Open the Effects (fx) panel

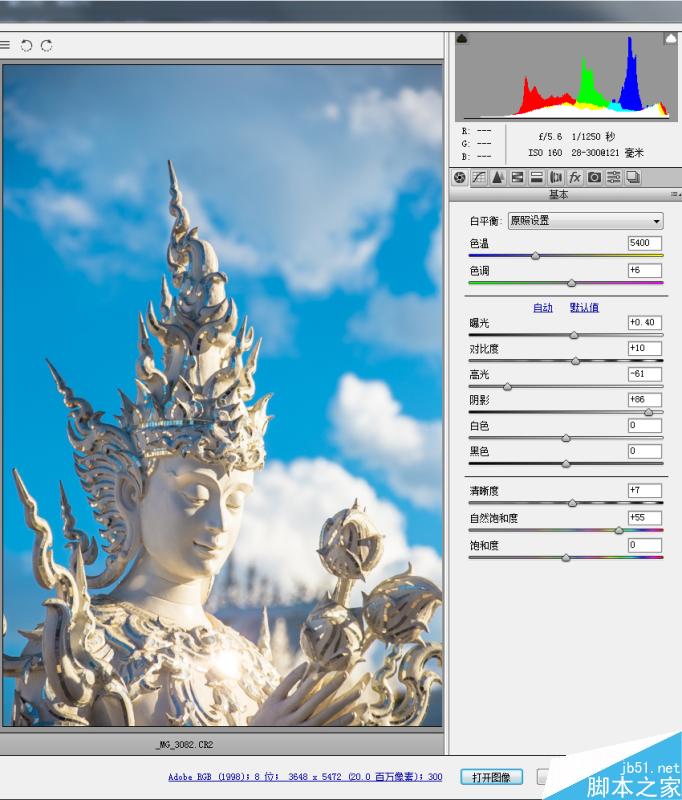575,178
